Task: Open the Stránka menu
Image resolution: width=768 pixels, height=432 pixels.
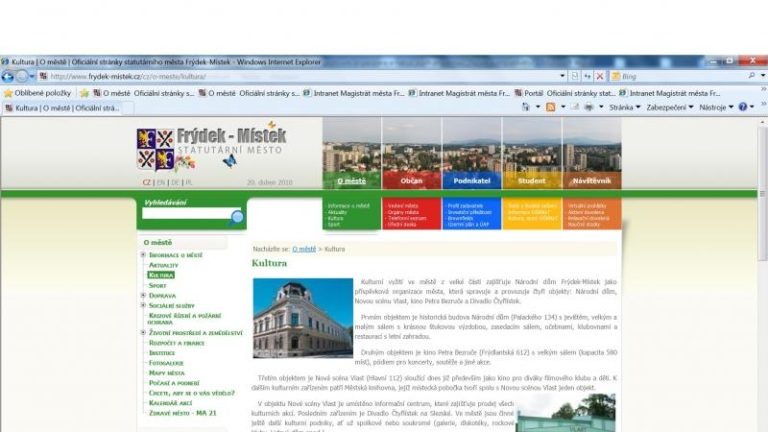Action: (x=624, y=107)
